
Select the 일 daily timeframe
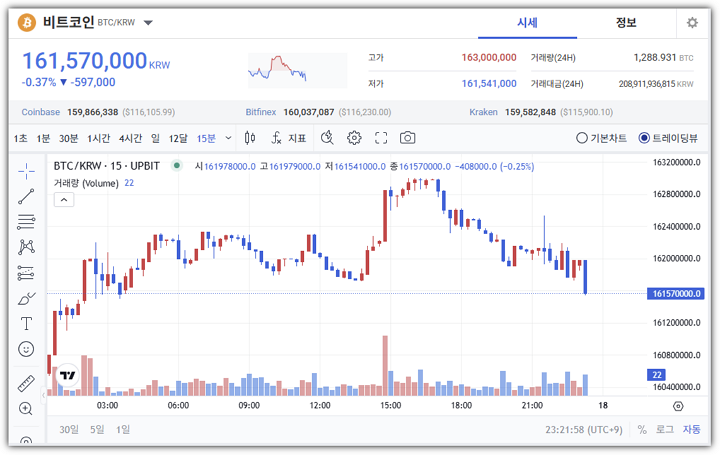tap(156, 138)
